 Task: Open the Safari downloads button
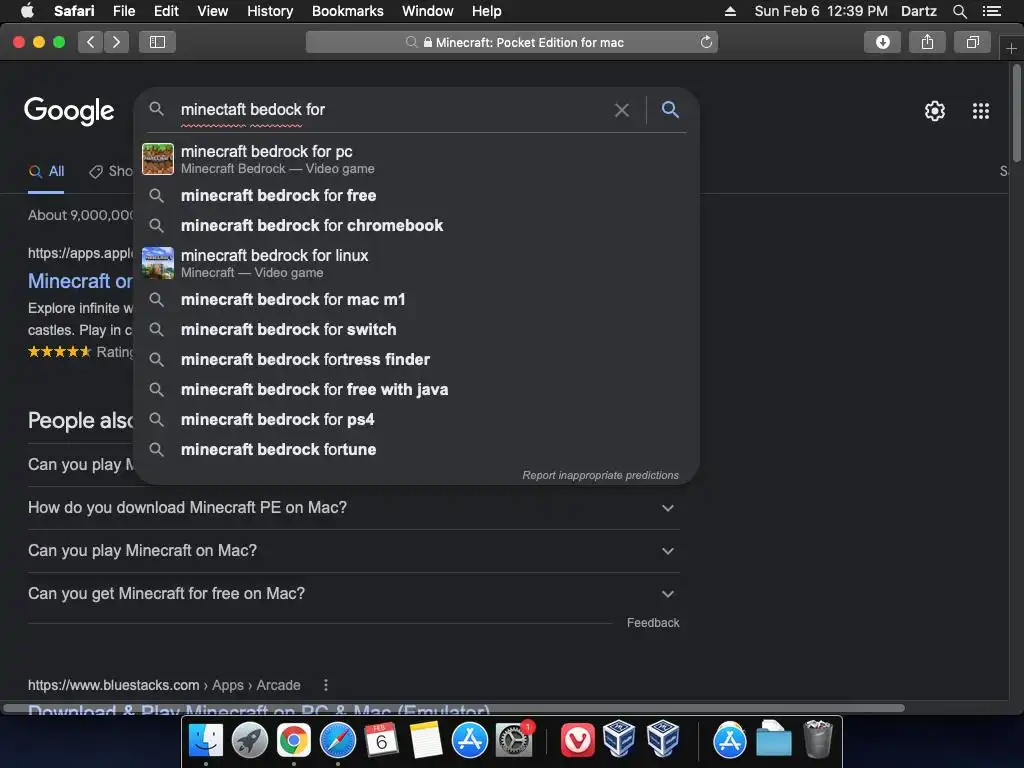[882, 42]
